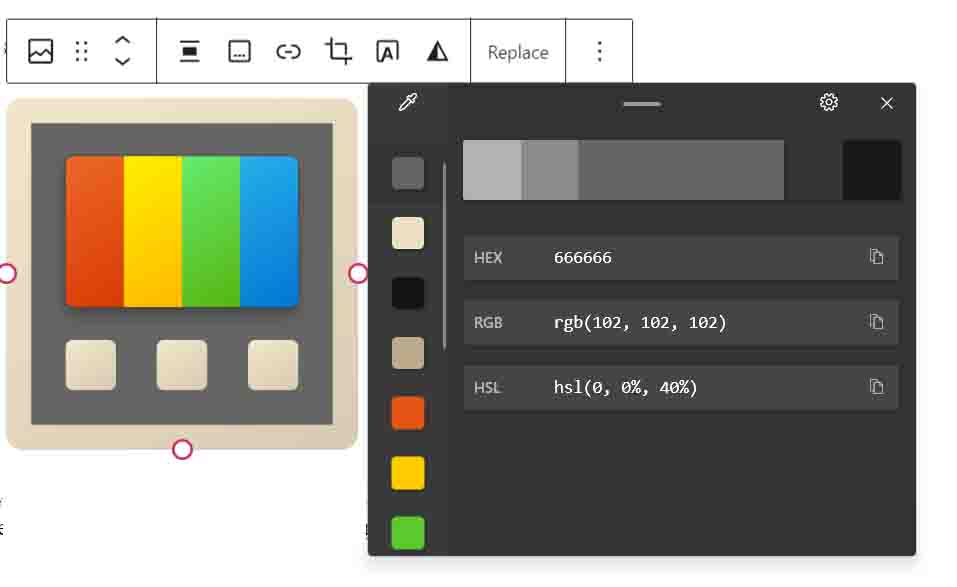Copy the HSL color value
The height and width of the screenshot is (587, 957).
pyautogui.click(x=877, y=387)
